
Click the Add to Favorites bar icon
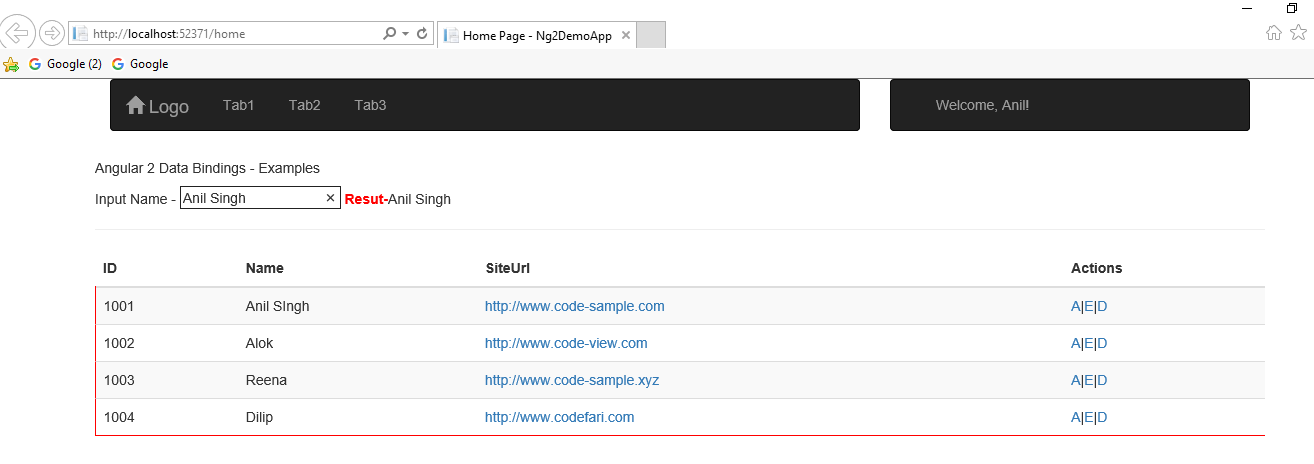pos(11,64)
